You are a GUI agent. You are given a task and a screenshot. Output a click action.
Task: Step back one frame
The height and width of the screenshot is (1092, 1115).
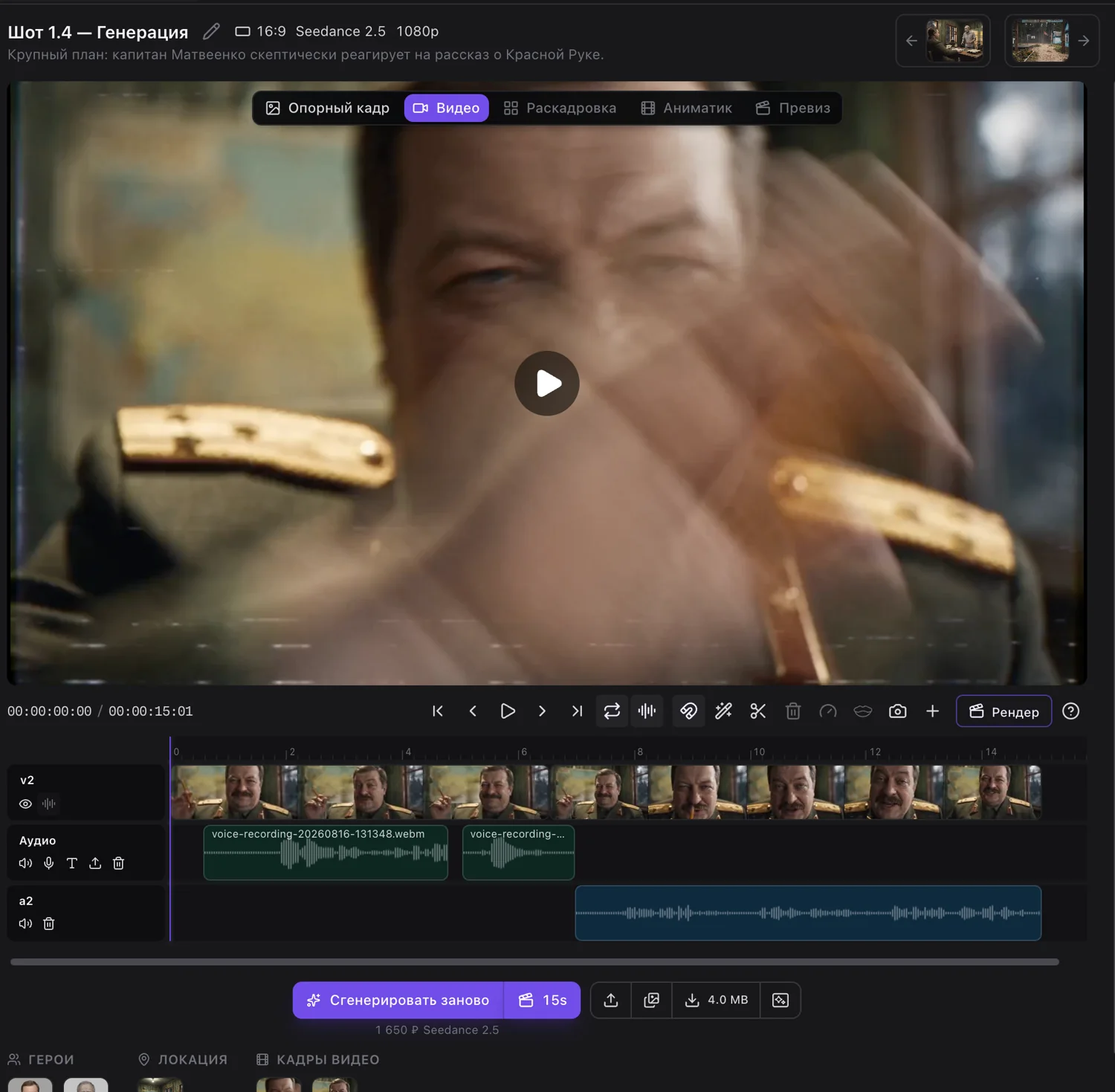coord(473,711)
